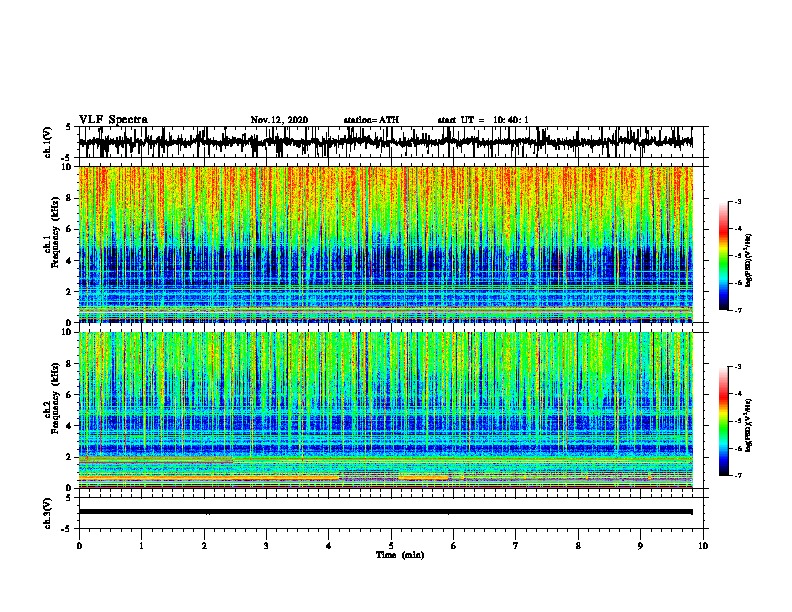The width and height of the screenshot is (792, 612).
Task: Click the 'VLF Spectra' title text
Action: pos(113,119)
